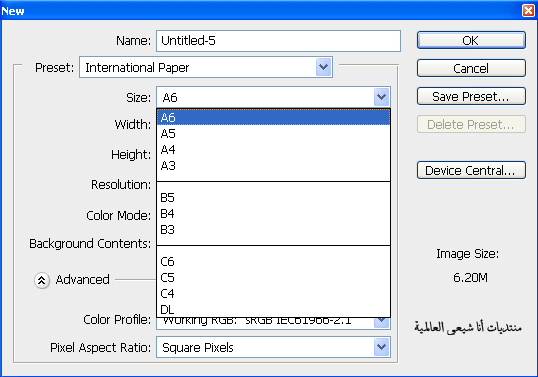Close the New dialog window
The height and width of the screenshot is (377, 538).
[x=528, y=11]
